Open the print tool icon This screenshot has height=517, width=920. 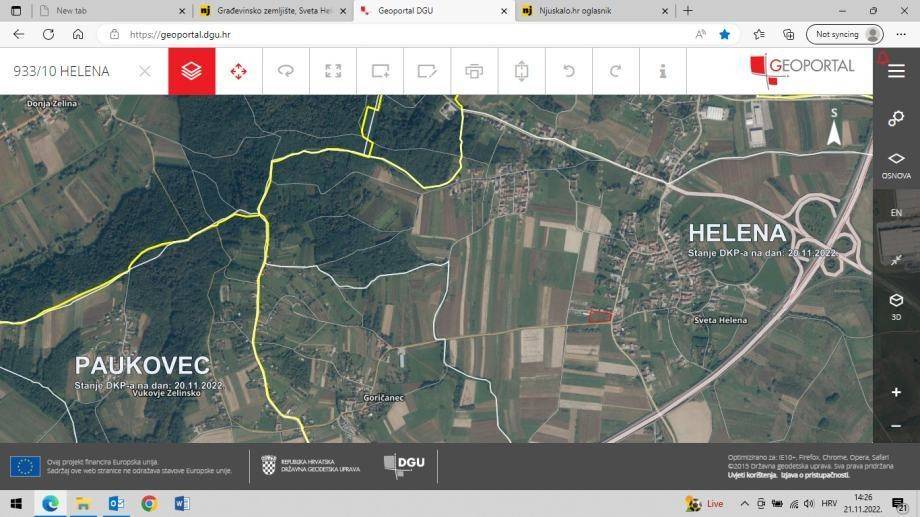(474, 71)
